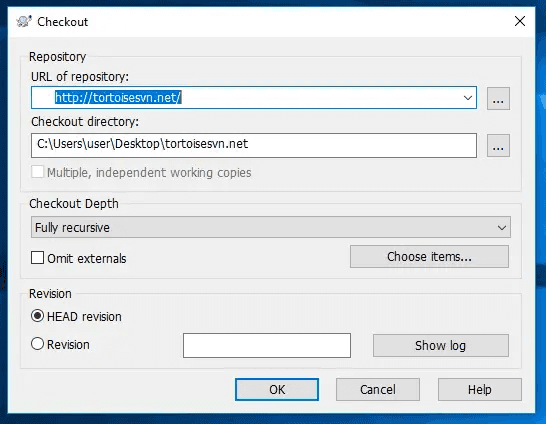The height and width of the screenshot is (424, 546).
Task: Toggle Multiple, independent working copies checkbox
Action: [x=37, y=172]
